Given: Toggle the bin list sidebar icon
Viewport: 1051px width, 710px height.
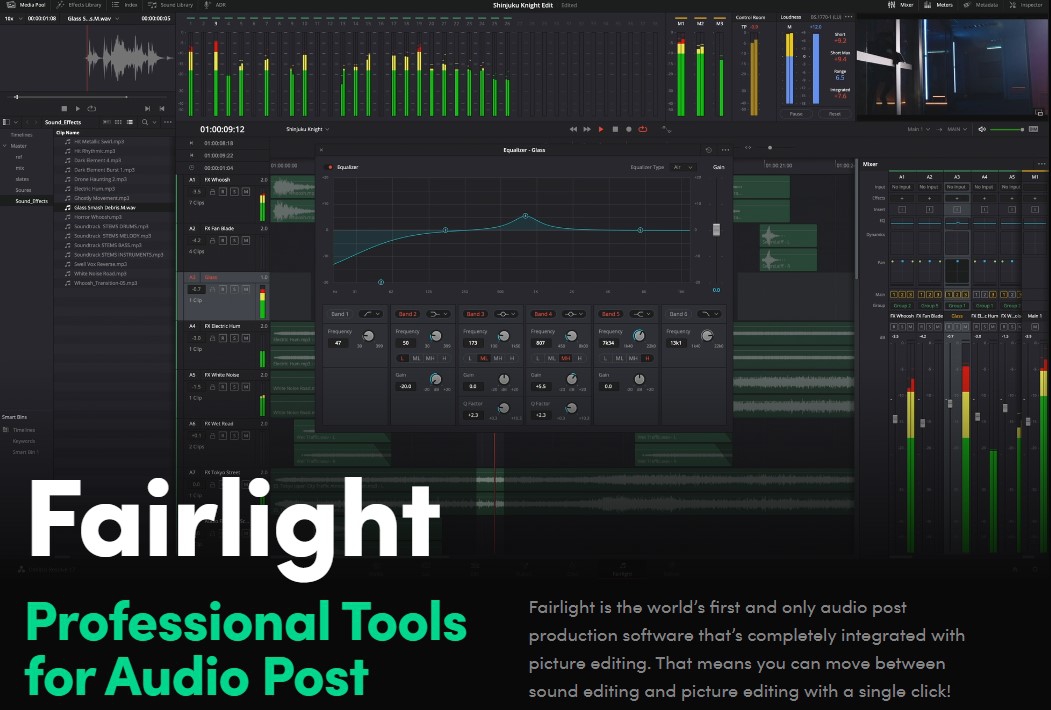Looking at the screenshot, I should [x=7, y=122].
